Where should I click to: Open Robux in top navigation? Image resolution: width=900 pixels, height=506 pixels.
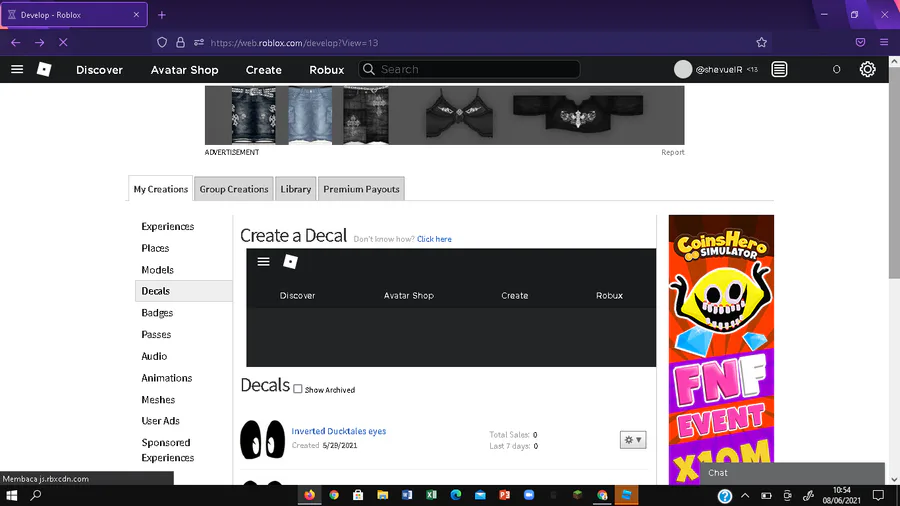click(x=327, y=69)
